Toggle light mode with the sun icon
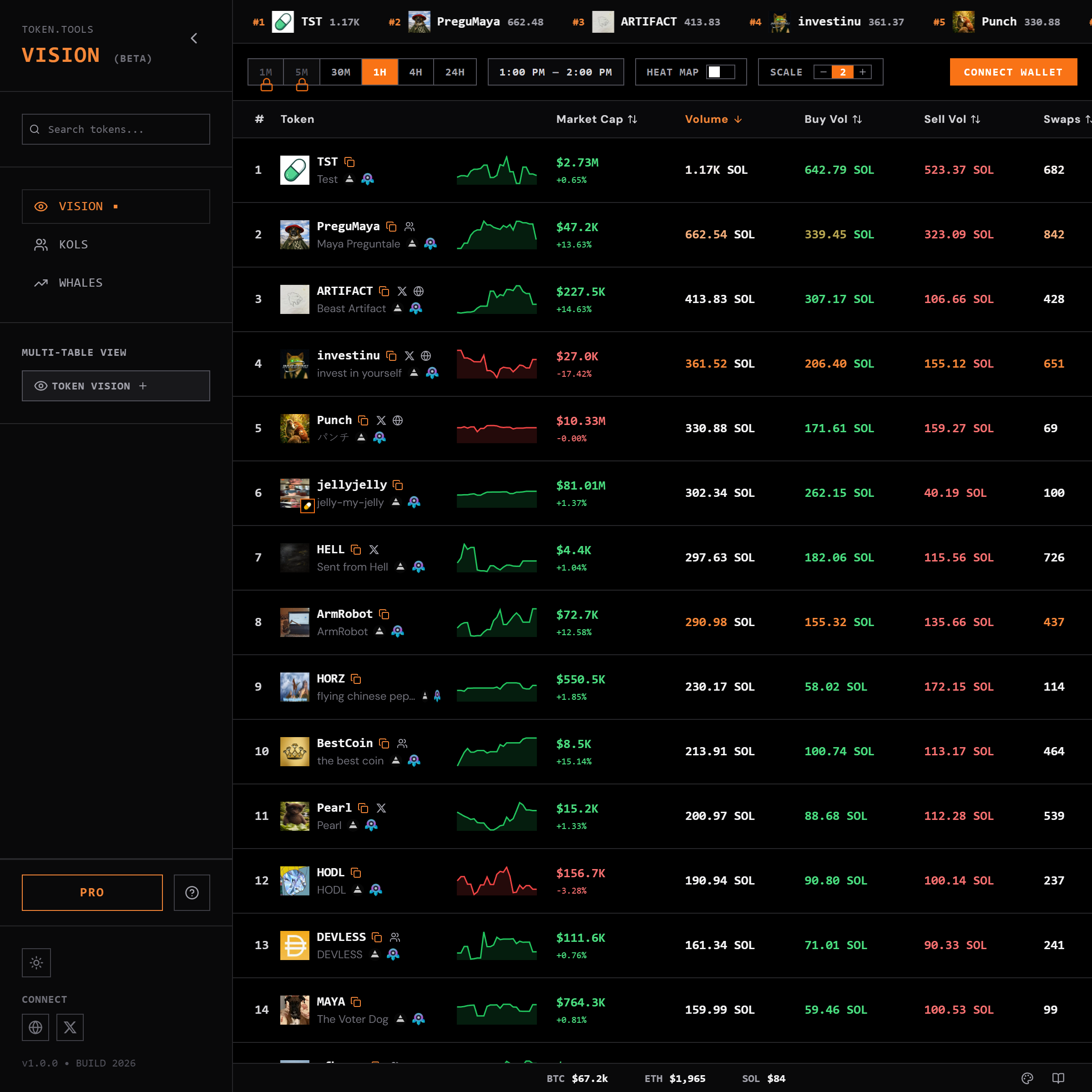Viewport: 1092px width, 1092px height. pos(36,963)
